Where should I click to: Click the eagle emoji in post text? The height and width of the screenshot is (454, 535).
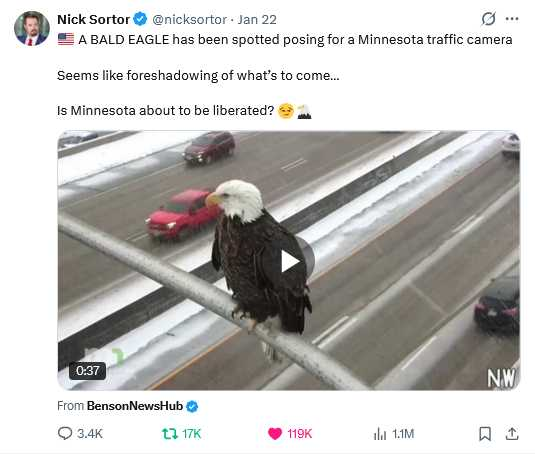pos(304,111)
